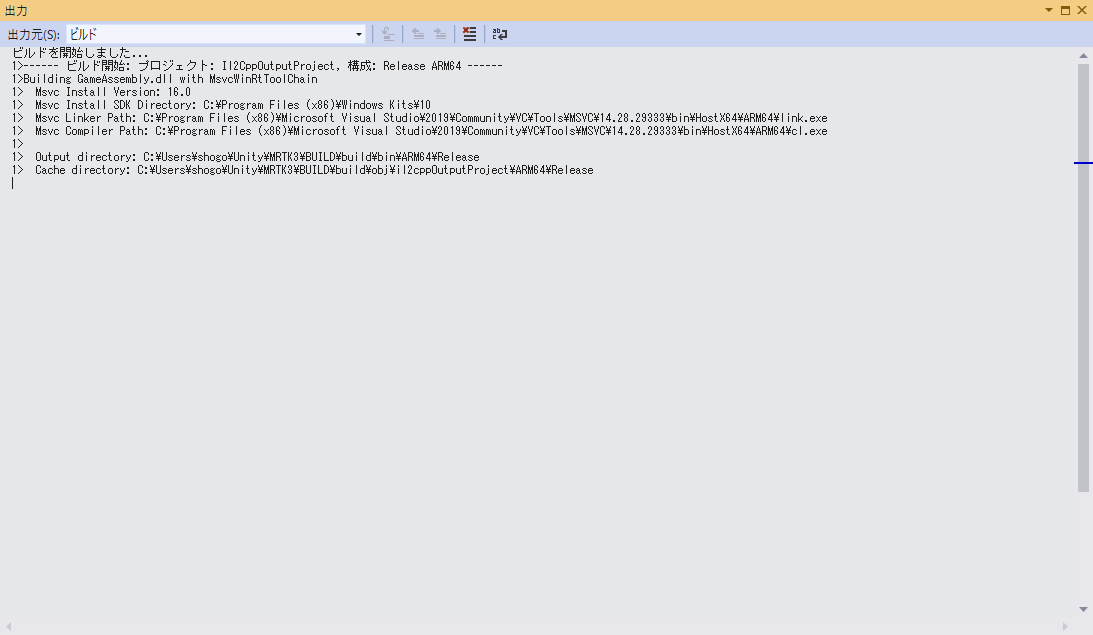
Task: Maximize the 出力 panel
Action: click(1065, 10)
